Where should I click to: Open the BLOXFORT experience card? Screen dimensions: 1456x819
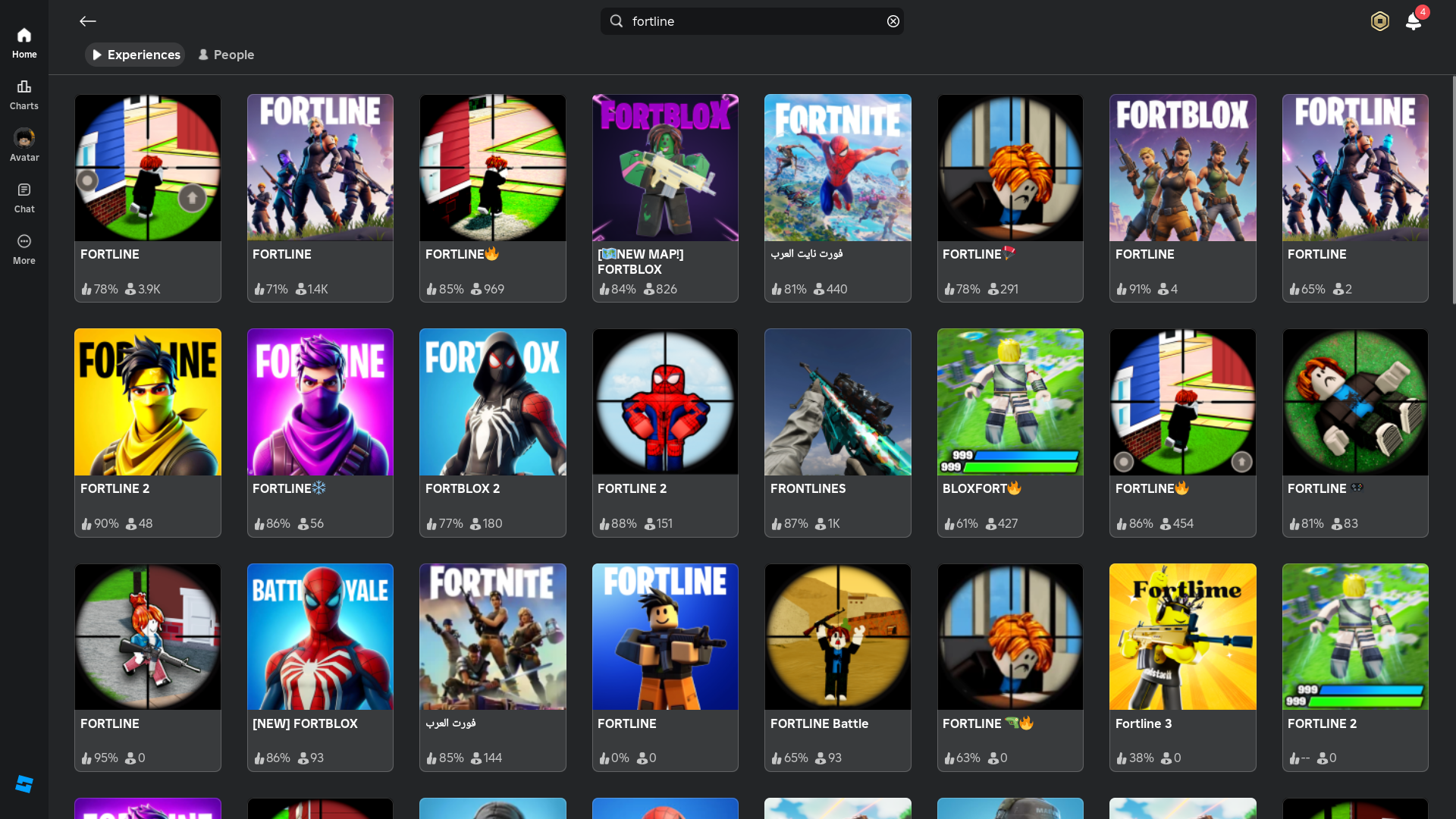tap(1010, 432)
